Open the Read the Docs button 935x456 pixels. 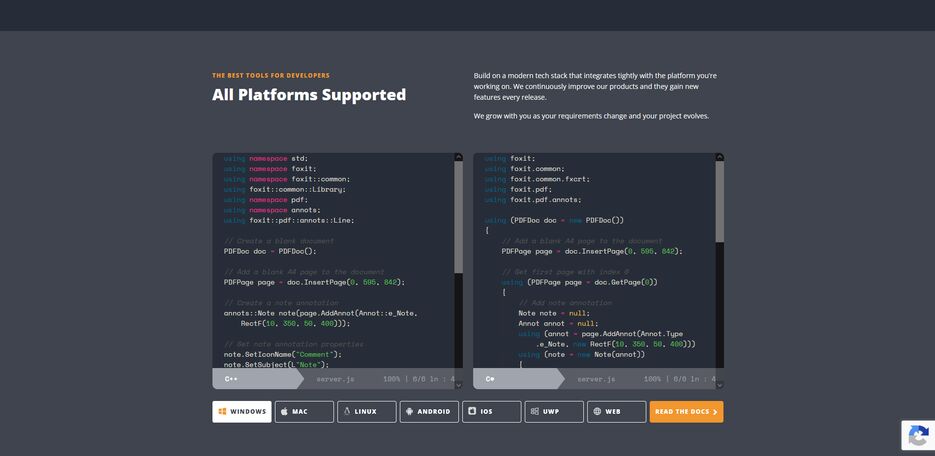click(x=686, y=411)
